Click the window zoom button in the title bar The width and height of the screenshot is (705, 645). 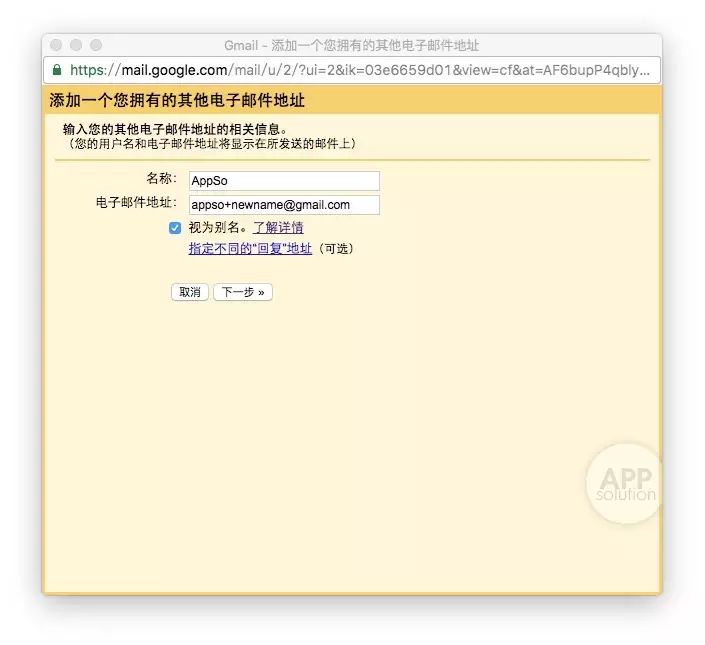point(96,45)
